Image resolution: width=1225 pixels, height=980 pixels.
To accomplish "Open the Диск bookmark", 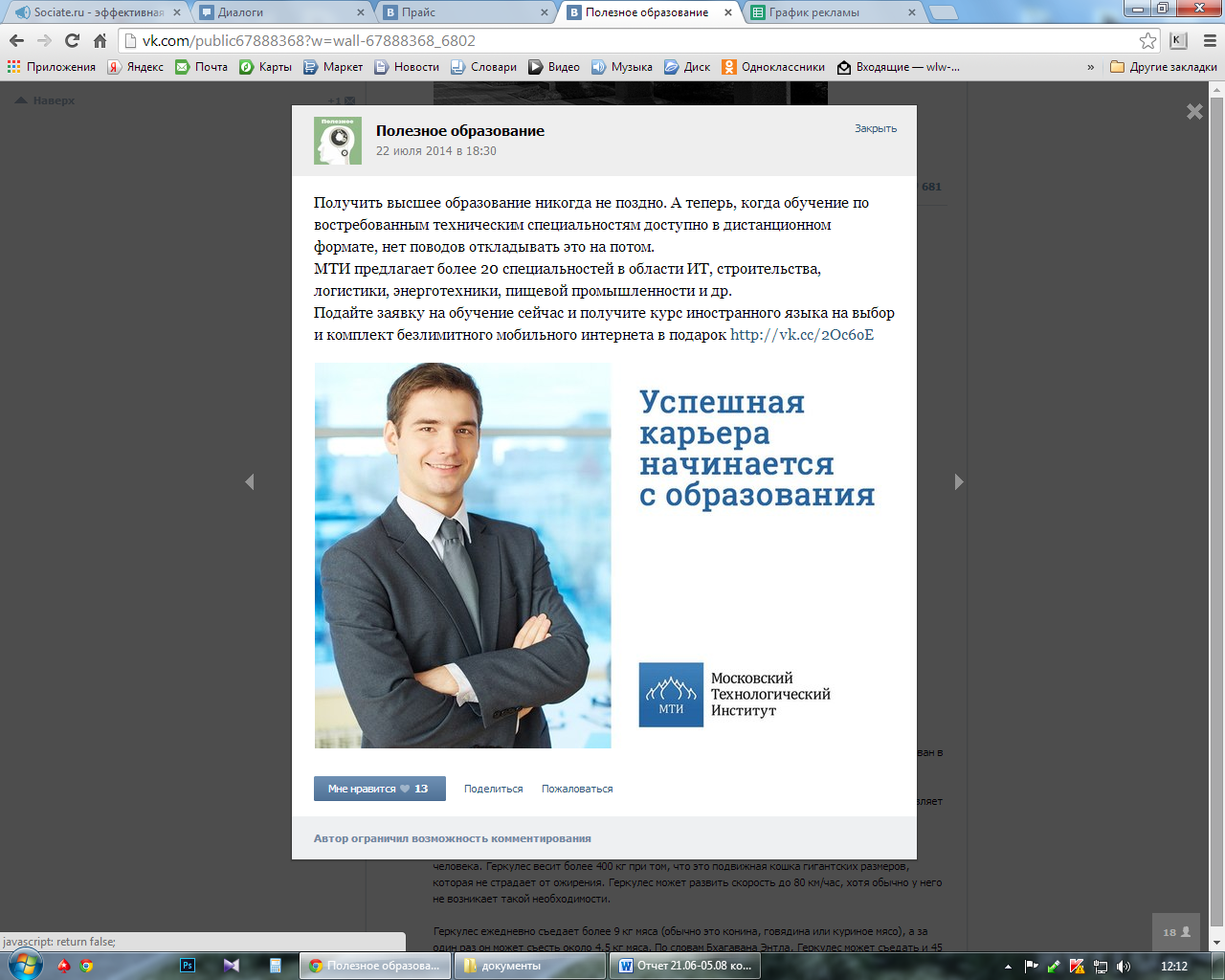I will (x=687, y=67).
